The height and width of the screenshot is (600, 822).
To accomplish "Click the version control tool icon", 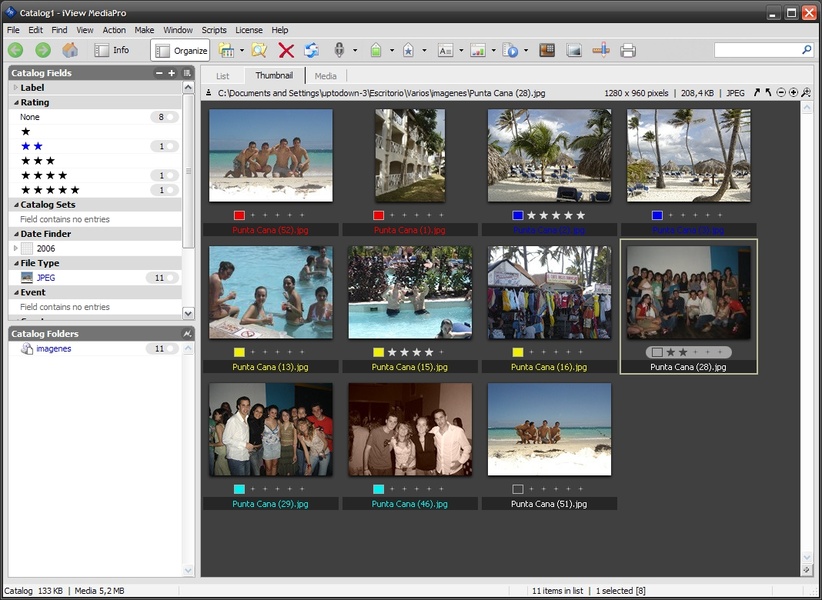I will [x=601, y=50].
